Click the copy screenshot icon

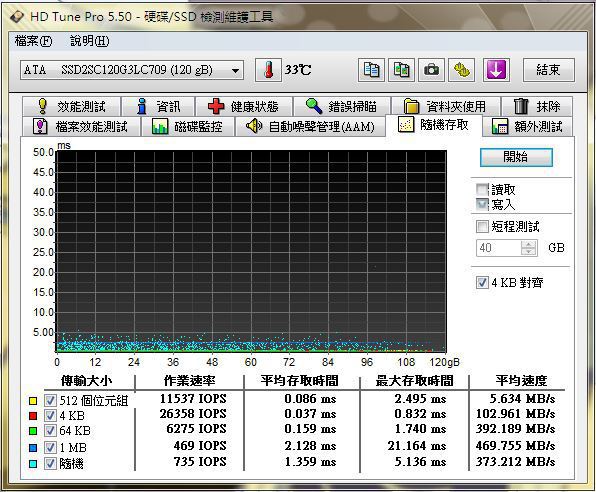[401, 70]
